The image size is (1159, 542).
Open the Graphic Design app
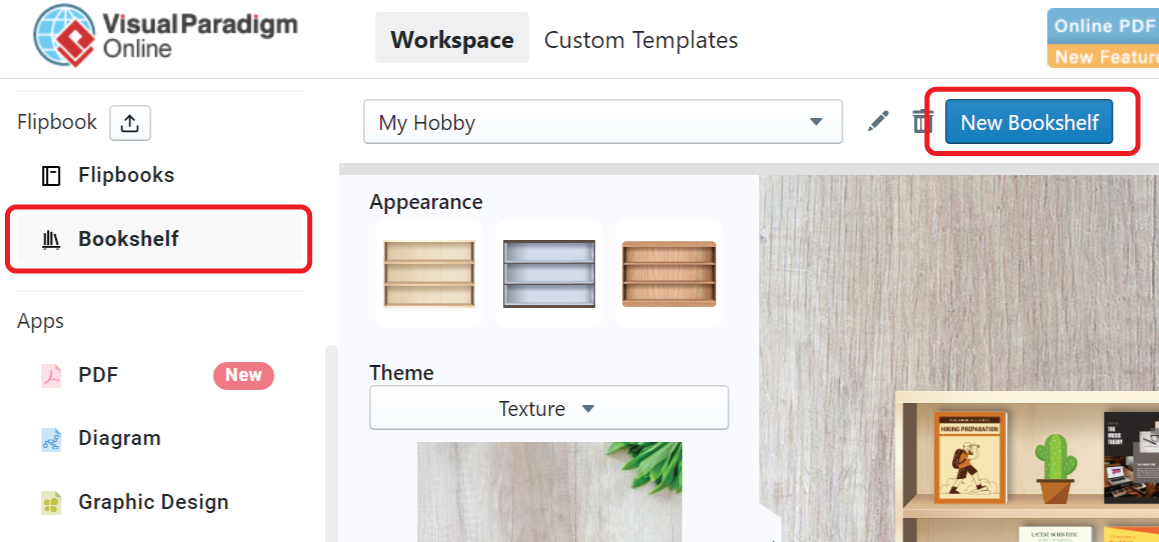153,502
